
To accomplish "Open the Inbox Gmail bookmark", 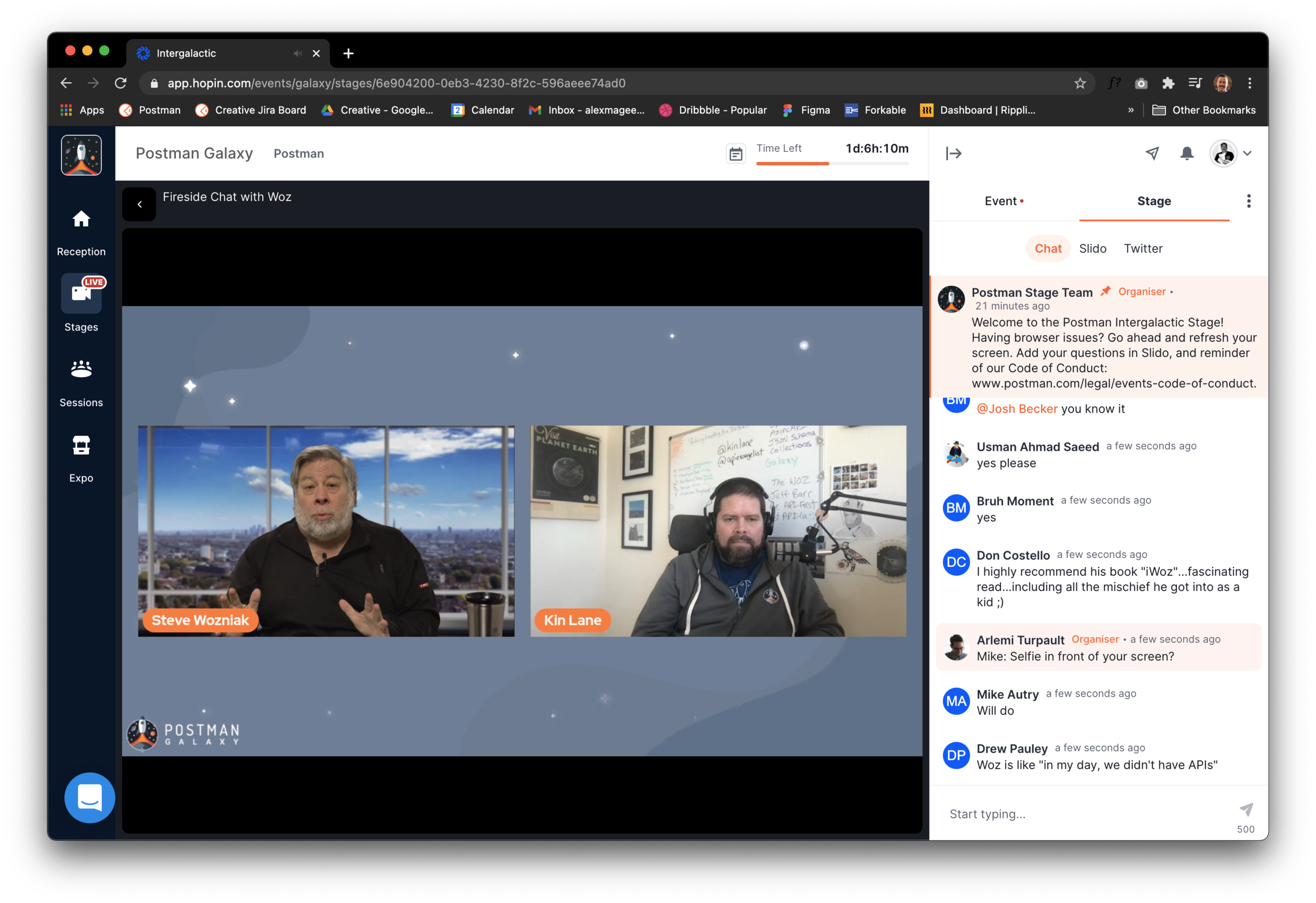I will pos(586,110).
